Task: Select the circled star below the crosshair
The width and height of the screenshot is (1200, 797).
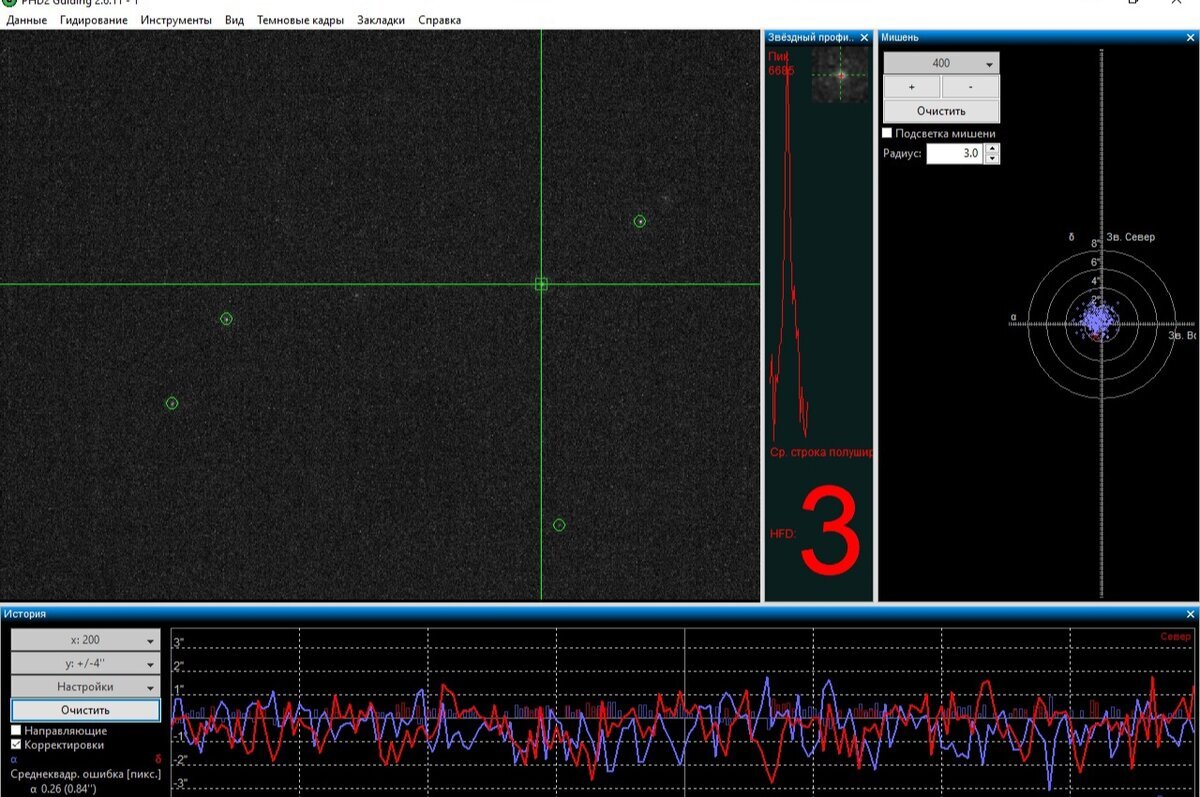Action: coord(559,525)
